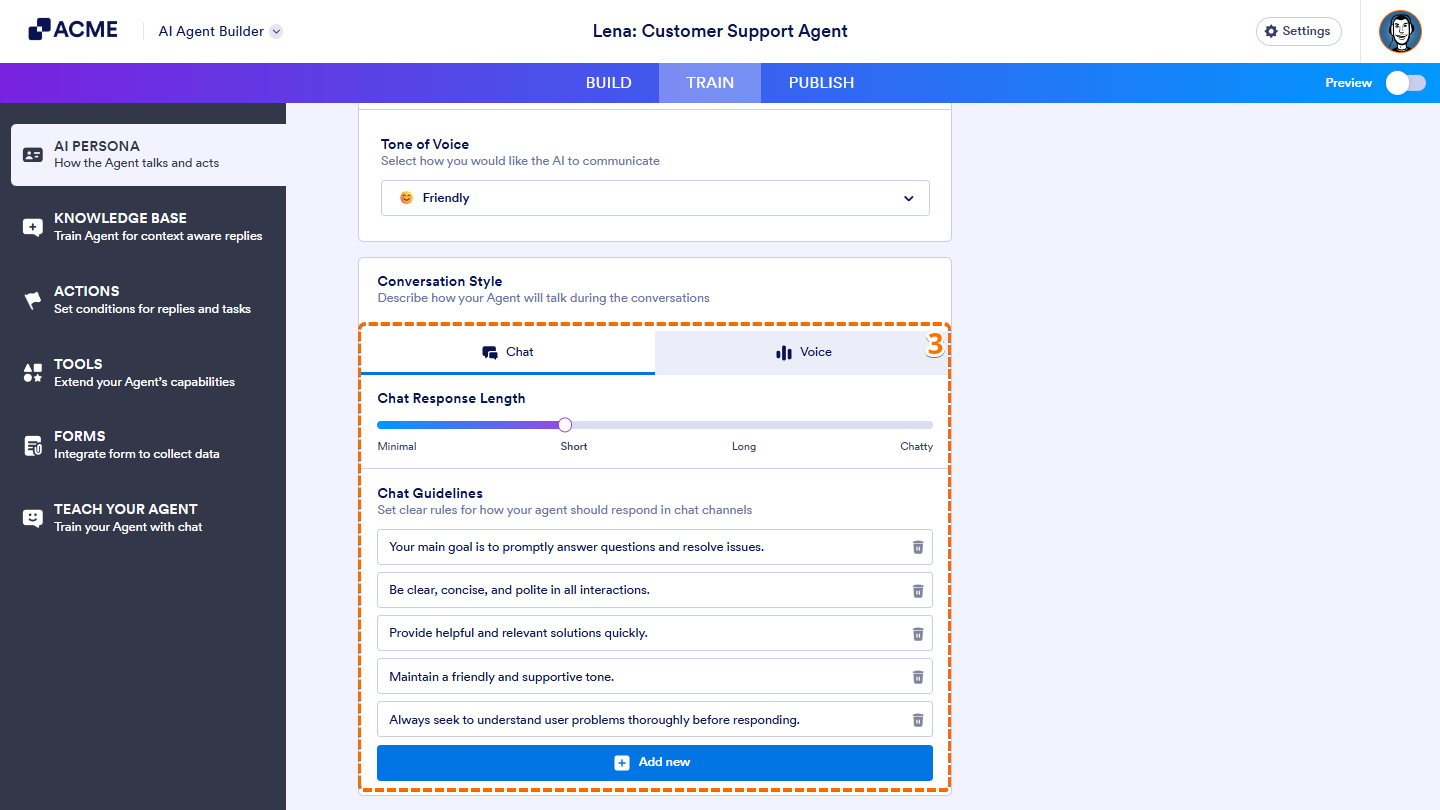Click the Actions flag icon
This screenshot has width=1440, height=810.
click(x=33, y=300)
